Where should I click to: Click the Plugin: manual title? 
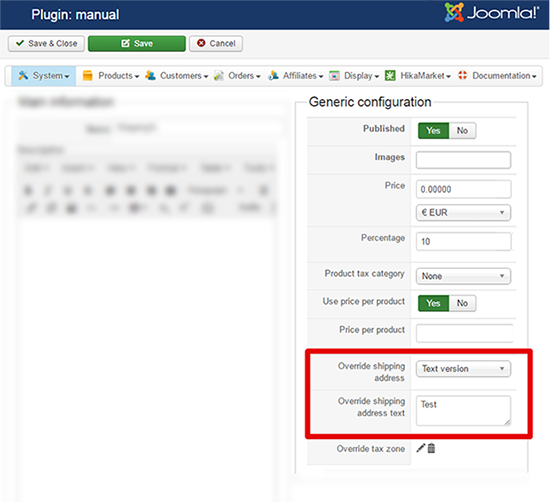point(75,15)
